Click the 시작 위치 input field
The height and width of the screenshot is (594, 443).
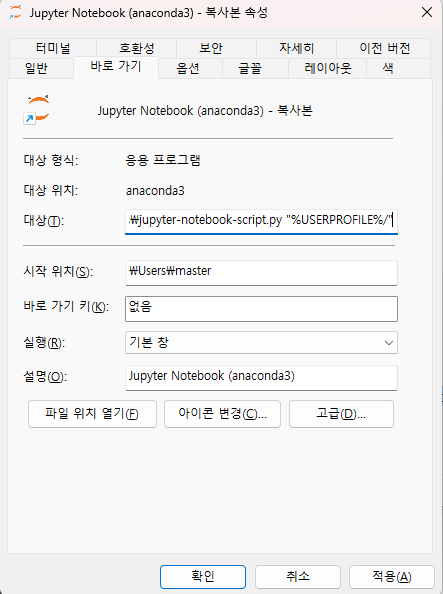(x=261, y=272)
